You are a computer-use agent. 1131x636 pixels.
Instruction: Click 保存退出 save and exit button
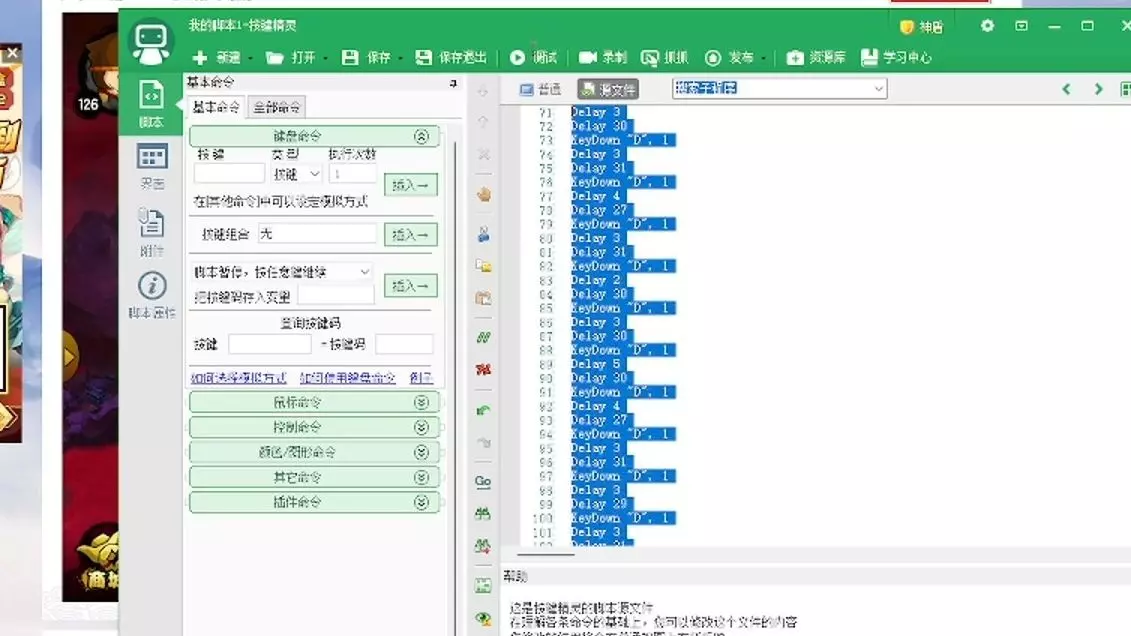[x=451, y=58]
